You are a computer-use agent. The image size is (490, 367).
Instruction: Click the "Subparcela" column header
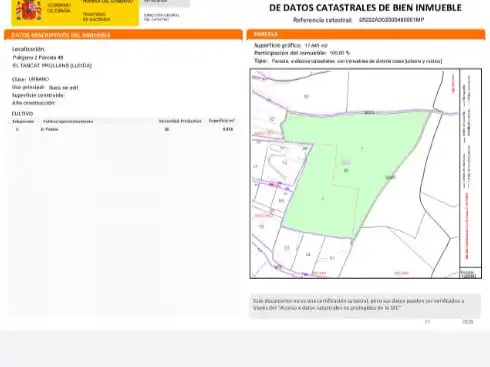pyautogui.click(x=23, y=121)
